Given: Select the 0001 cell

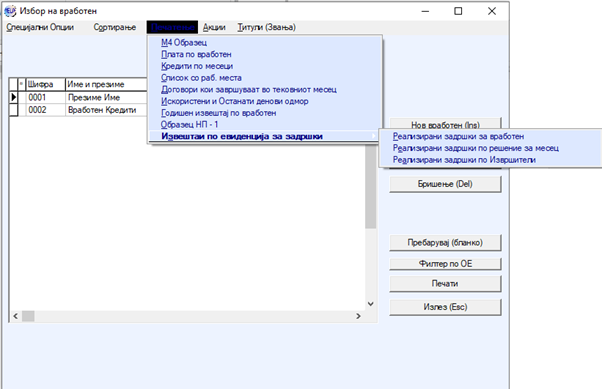Looking at the screenshot, I should pyautogui.click(x=45, y=98).
